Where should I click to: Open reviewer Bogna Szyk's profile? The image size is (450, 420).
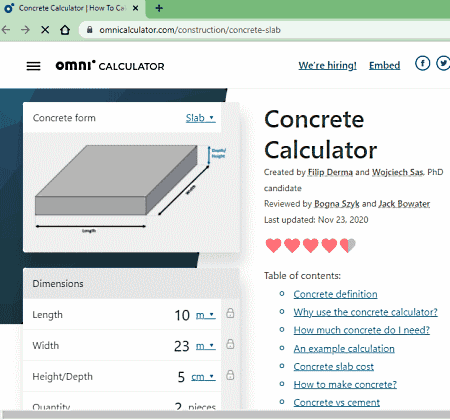tap(337, 204)
